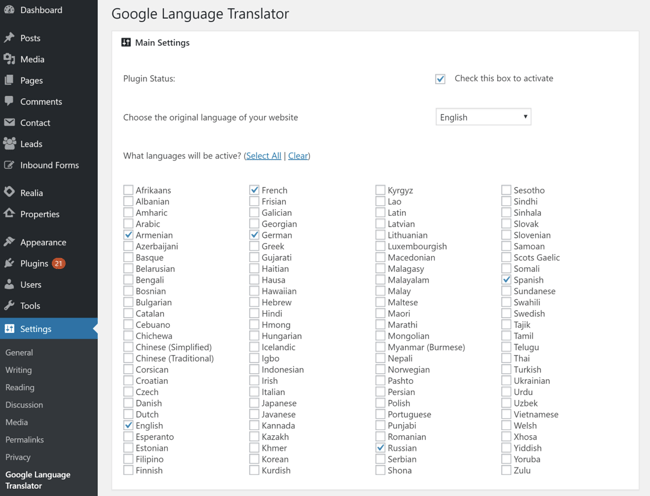This screenshot has height=496, width=650.
Task: Enable the Italian language checkbox
Action: pyautogui.click(x=255, y=392)
